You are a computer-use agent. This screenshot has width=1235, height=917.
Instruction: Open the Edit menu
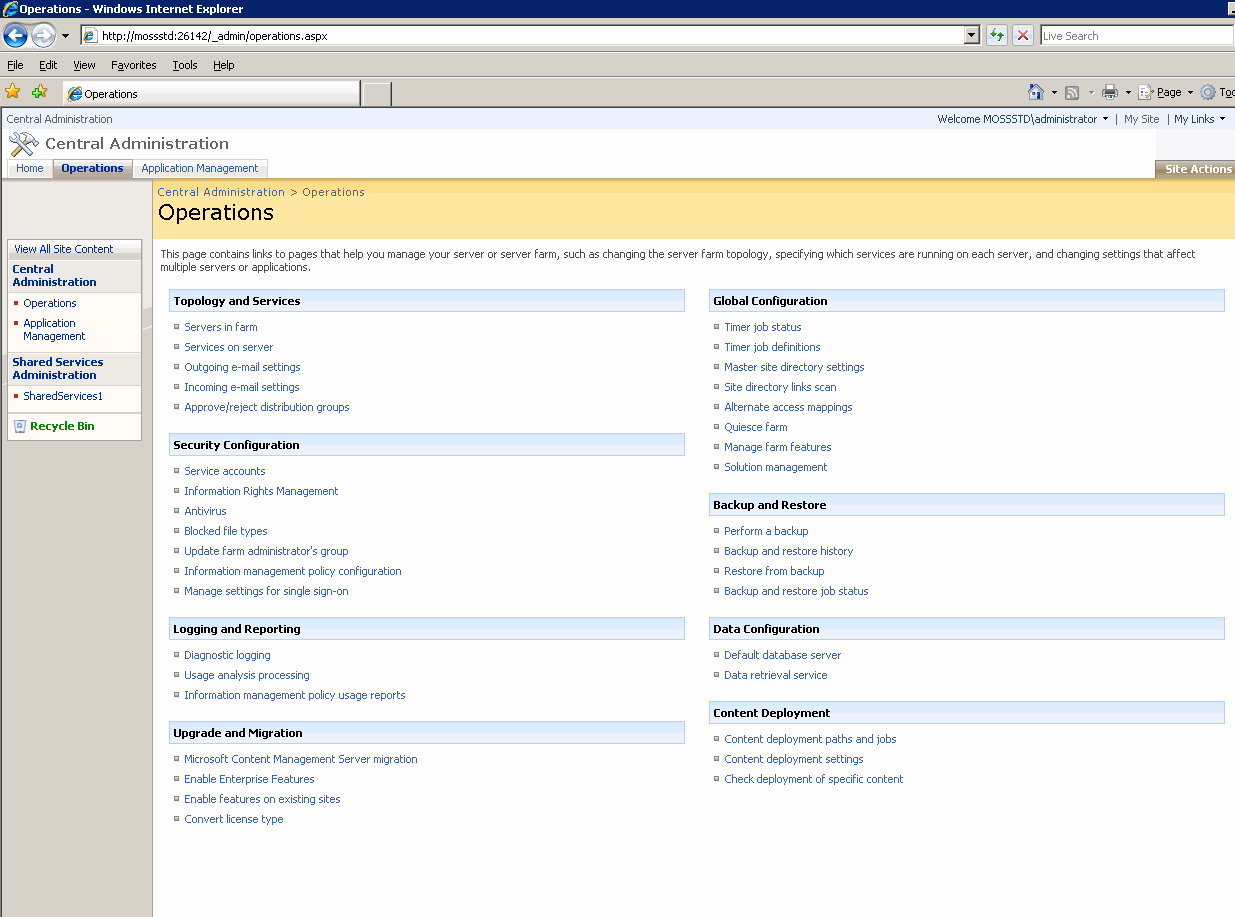tap(48, 65)
